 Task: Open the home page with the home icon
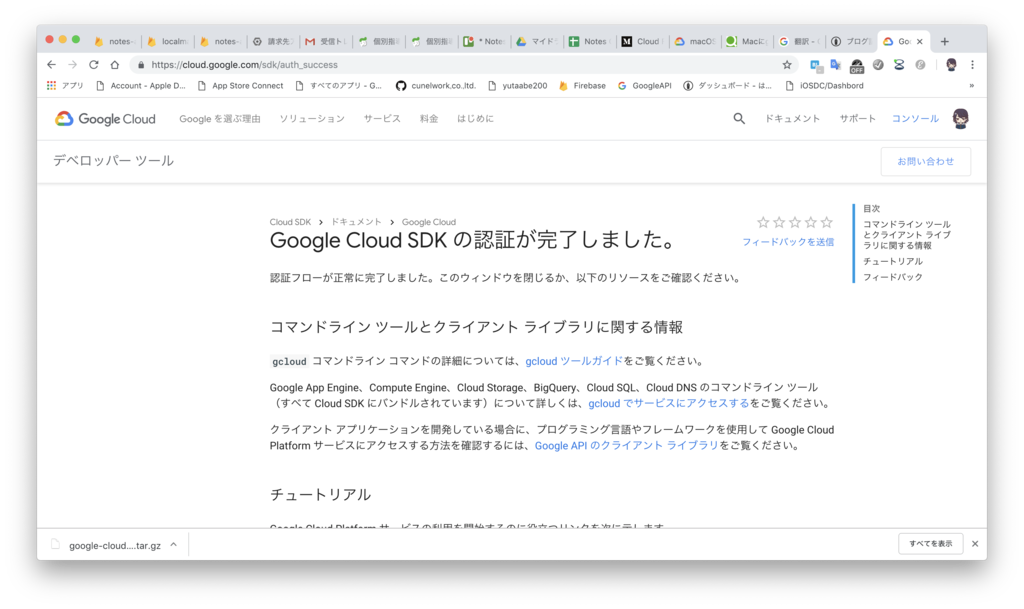115,65
